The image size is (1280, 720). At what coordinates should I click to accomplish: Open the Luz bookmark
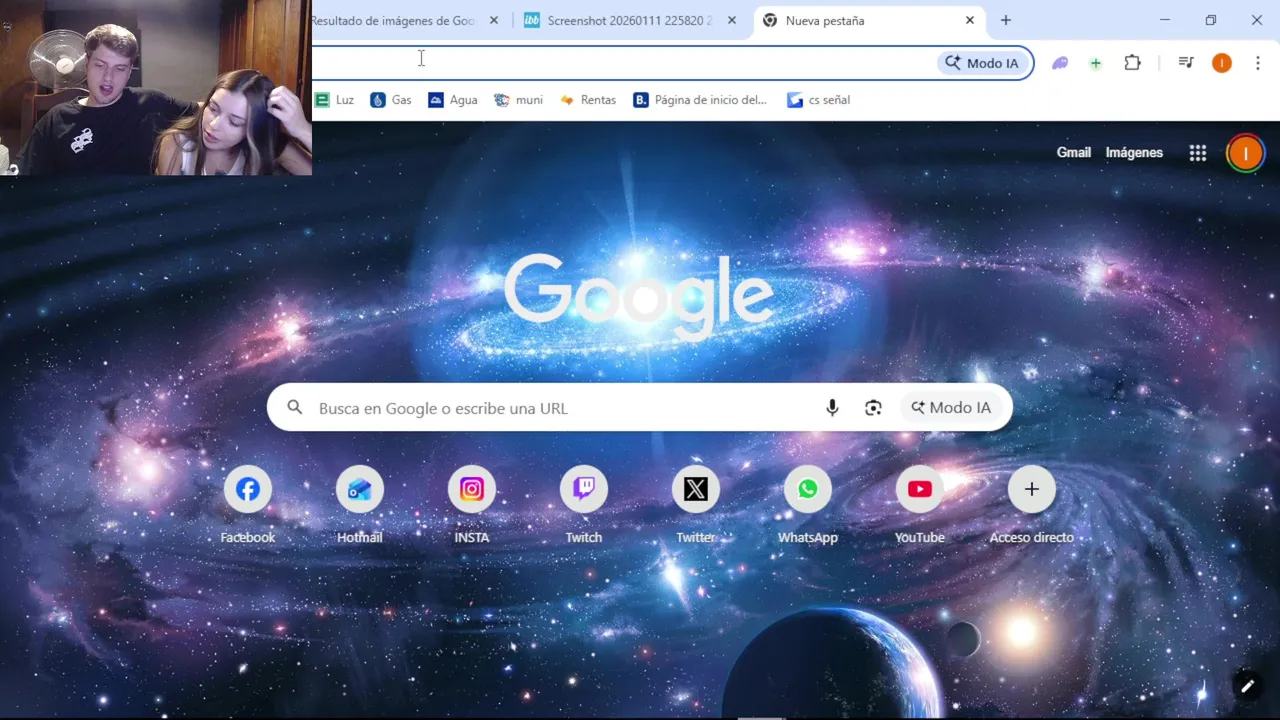334,100
